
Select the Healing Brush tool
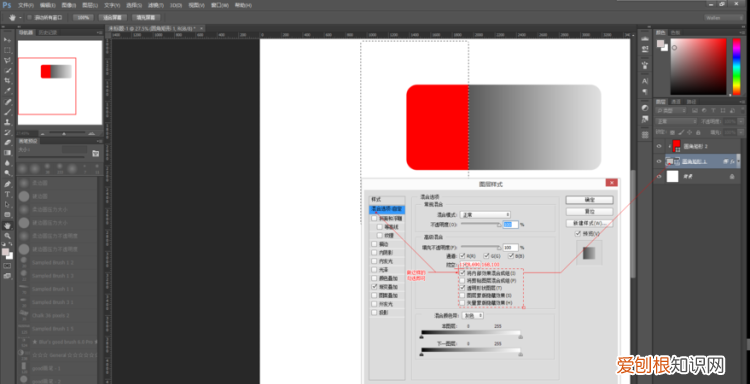7,102
